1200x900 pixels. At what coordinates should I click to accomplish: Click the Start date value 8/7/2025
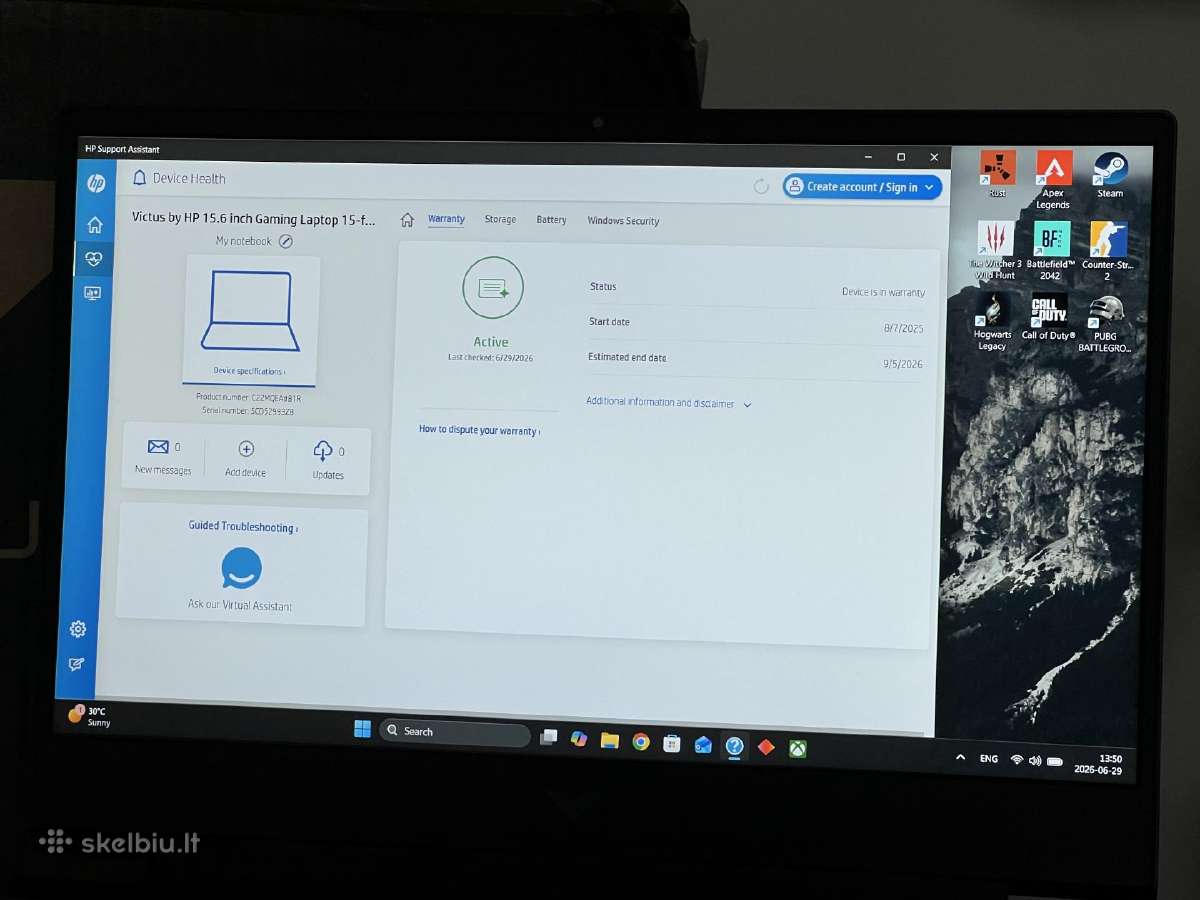pos(903,328)
